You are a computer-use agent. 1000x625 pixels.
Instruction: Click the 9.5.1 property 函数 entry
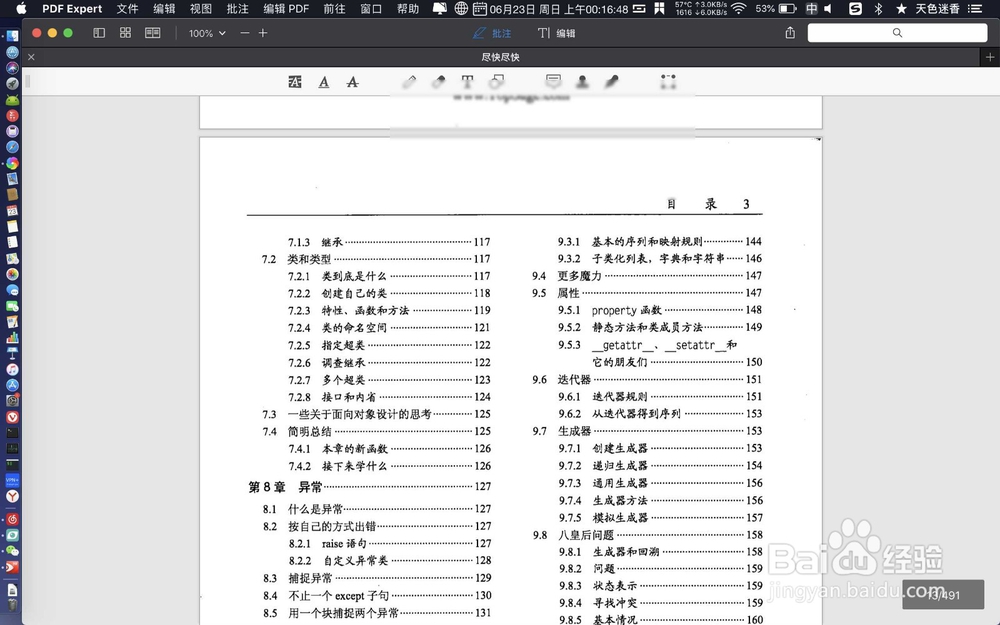660,310
